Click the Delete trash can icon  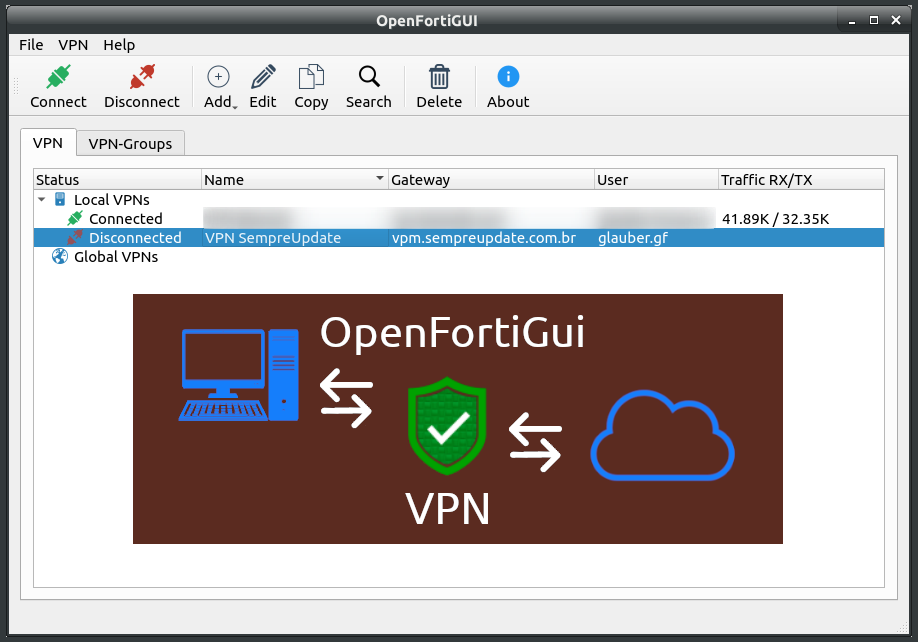click(439, 77)
